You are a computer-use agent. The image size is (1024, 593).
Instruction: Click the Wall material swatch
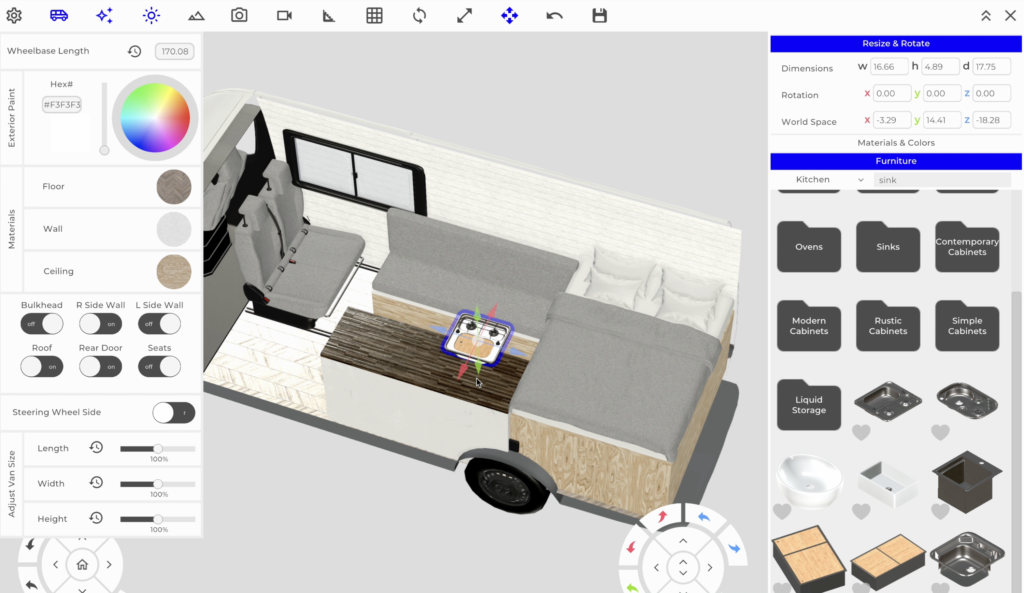tap(174, 229)
